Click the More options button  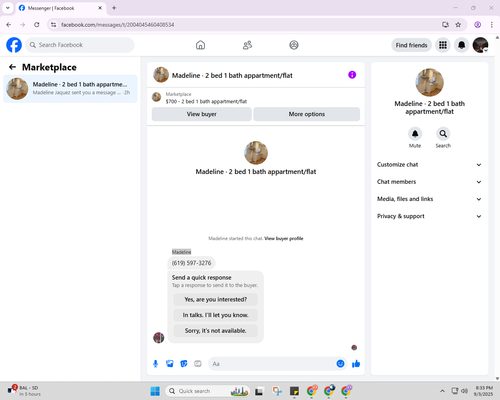[307, 114]
